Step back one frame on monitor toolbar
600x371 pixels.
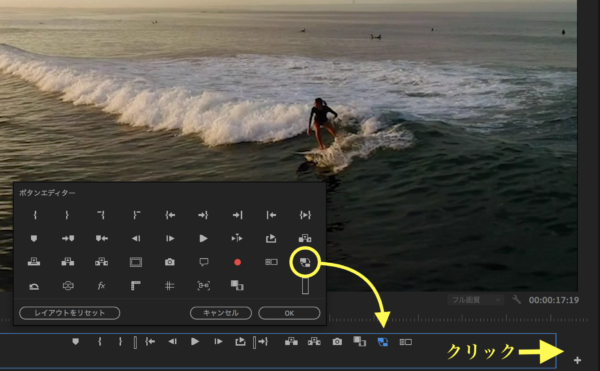pos(173,341)
